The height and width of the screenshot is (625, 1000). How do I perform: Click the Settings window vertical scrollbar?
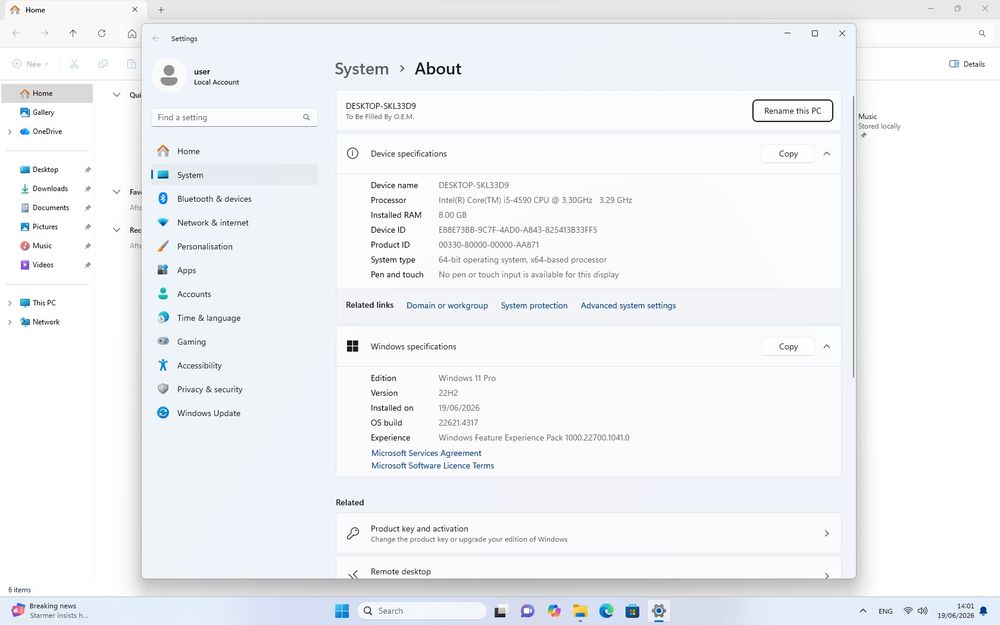point(853,237)
